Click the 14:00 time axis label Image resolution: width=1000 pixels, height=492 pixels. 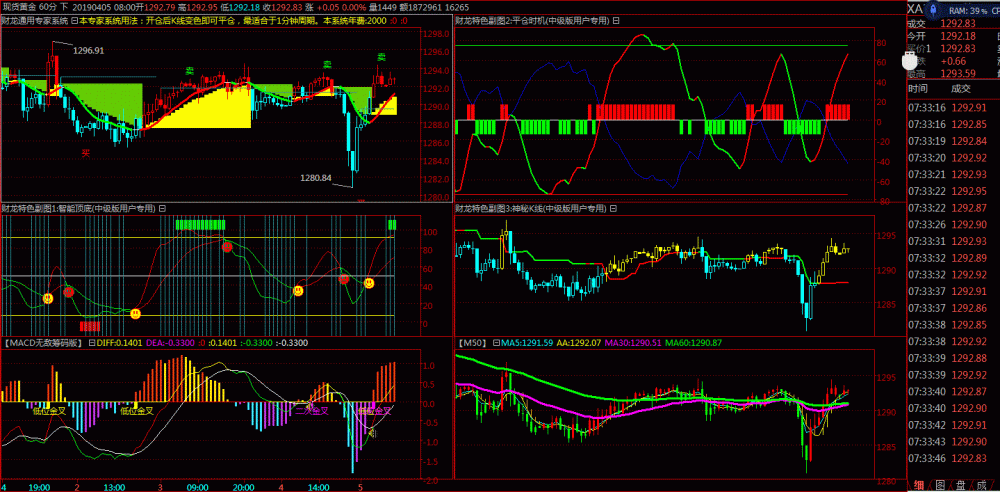(317, 487)
